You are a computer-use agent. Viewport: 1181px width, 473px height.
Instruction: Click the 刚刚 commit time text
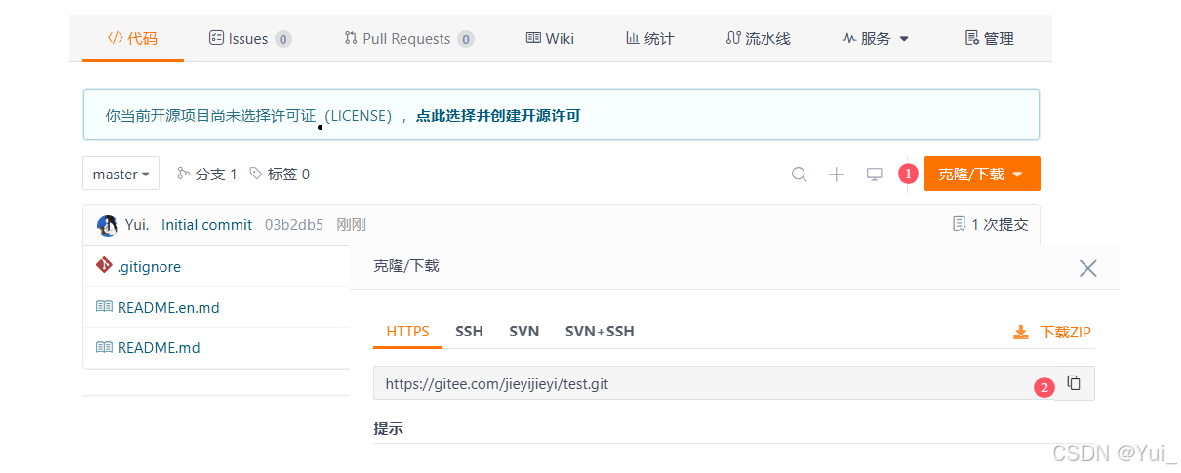[x=351, y=224]
